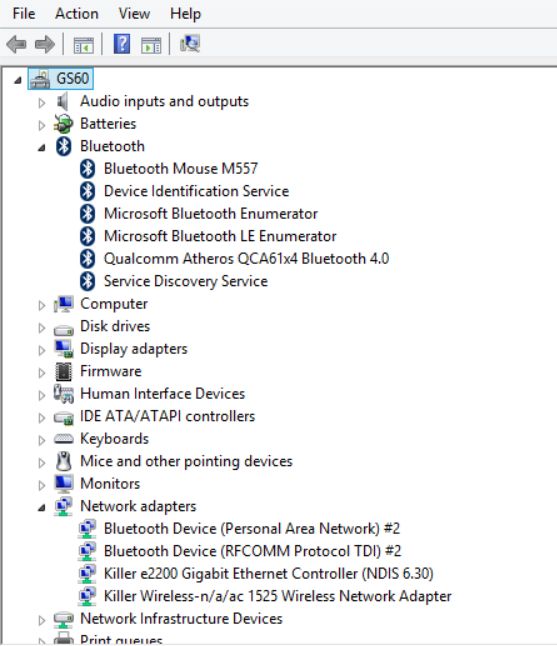The image size is (557, 646).
Task: Click the Forward arrow toolbar icon
Action: [x=44, y=44]
